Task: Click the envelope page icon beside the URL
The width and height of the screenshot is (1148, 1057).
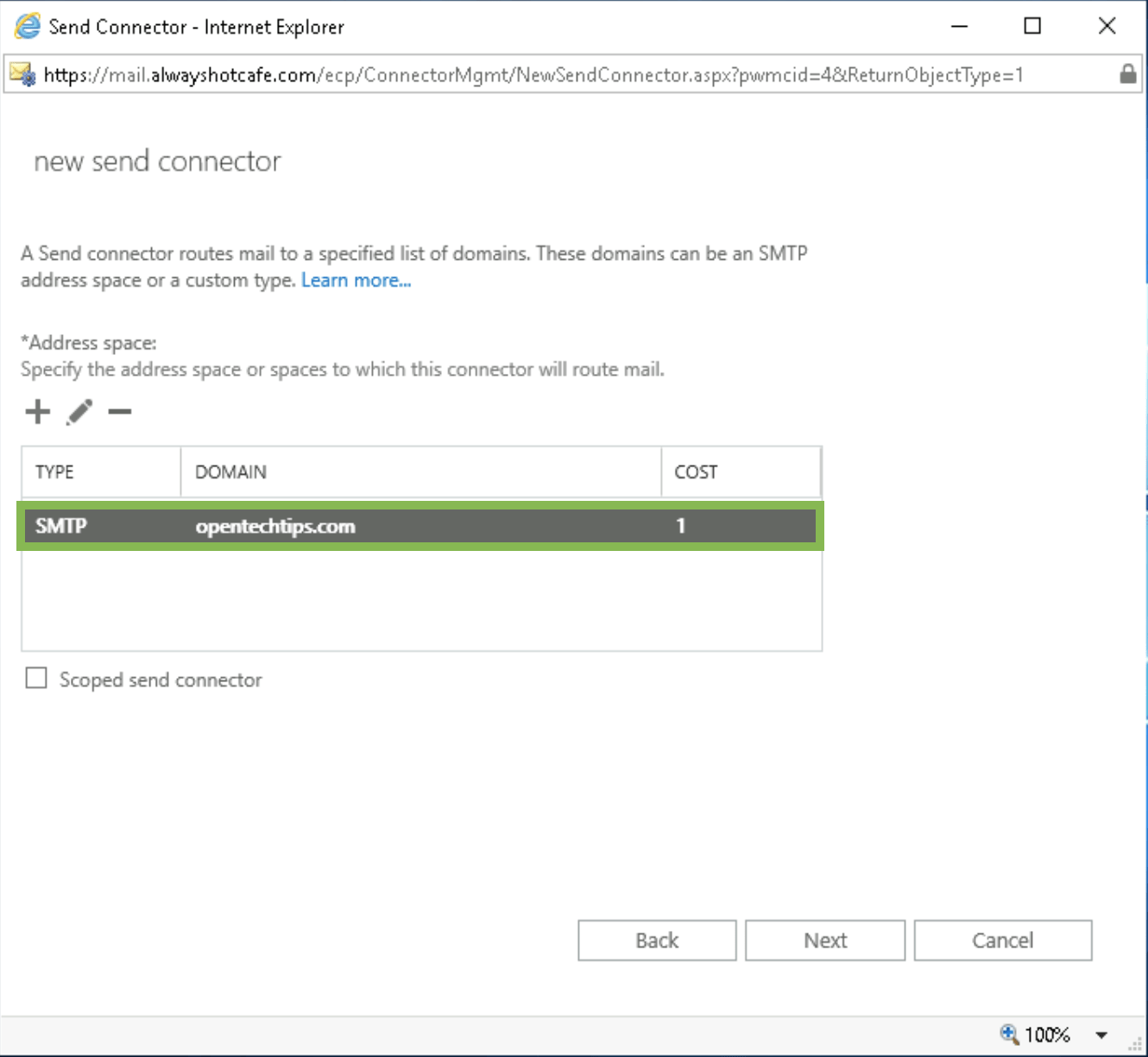Action: [x=22, y=75]
